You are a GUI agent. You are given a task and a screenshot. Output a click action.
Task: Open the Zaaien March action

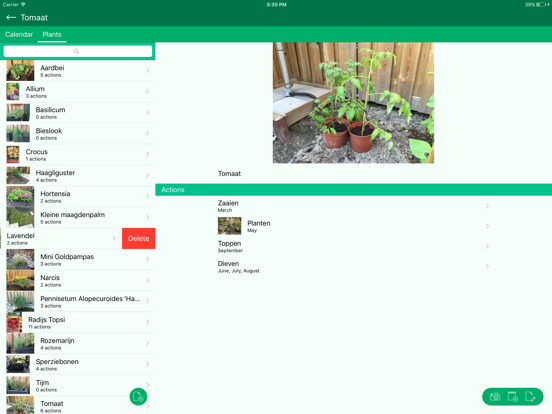[x=354, y=206]
